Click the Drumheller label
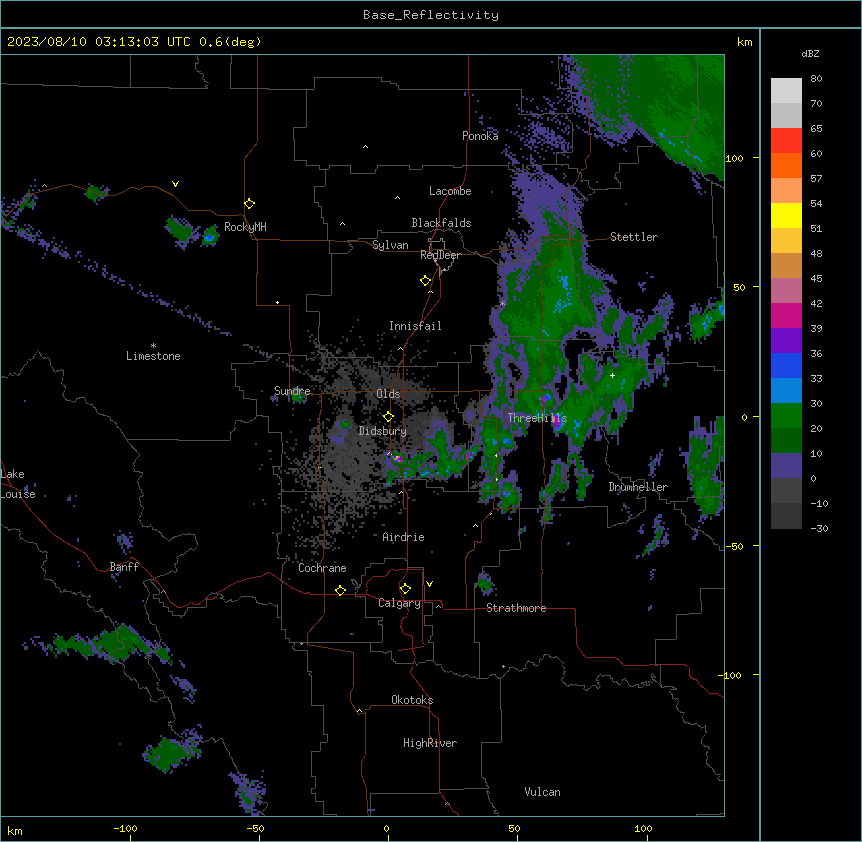The height and width of the screenshot is (842, 862). tap(638, 487)
